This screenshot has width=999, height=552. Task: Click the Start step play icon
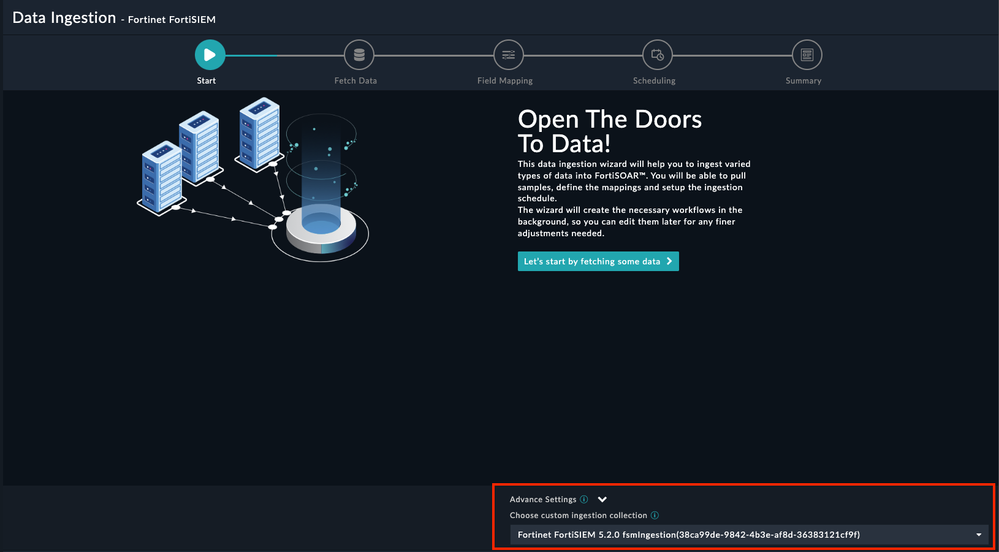point(210,55)
